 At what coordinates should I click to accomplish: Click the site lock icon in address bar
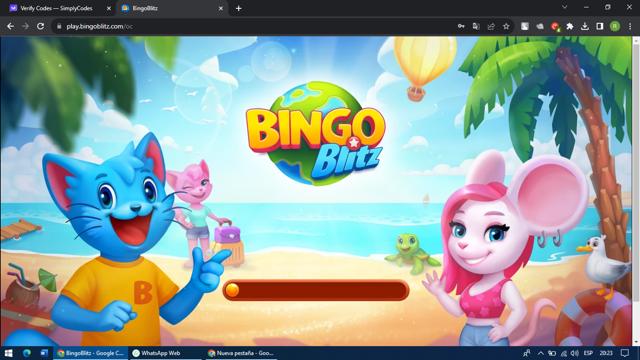(x=59, y=26)
